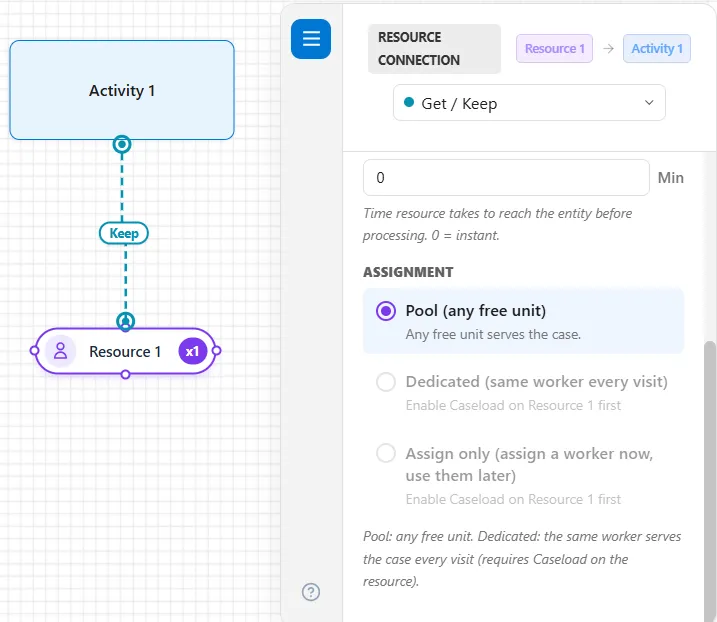
Task: Open the Get / Keep dropdown
Action: [529, 103]
